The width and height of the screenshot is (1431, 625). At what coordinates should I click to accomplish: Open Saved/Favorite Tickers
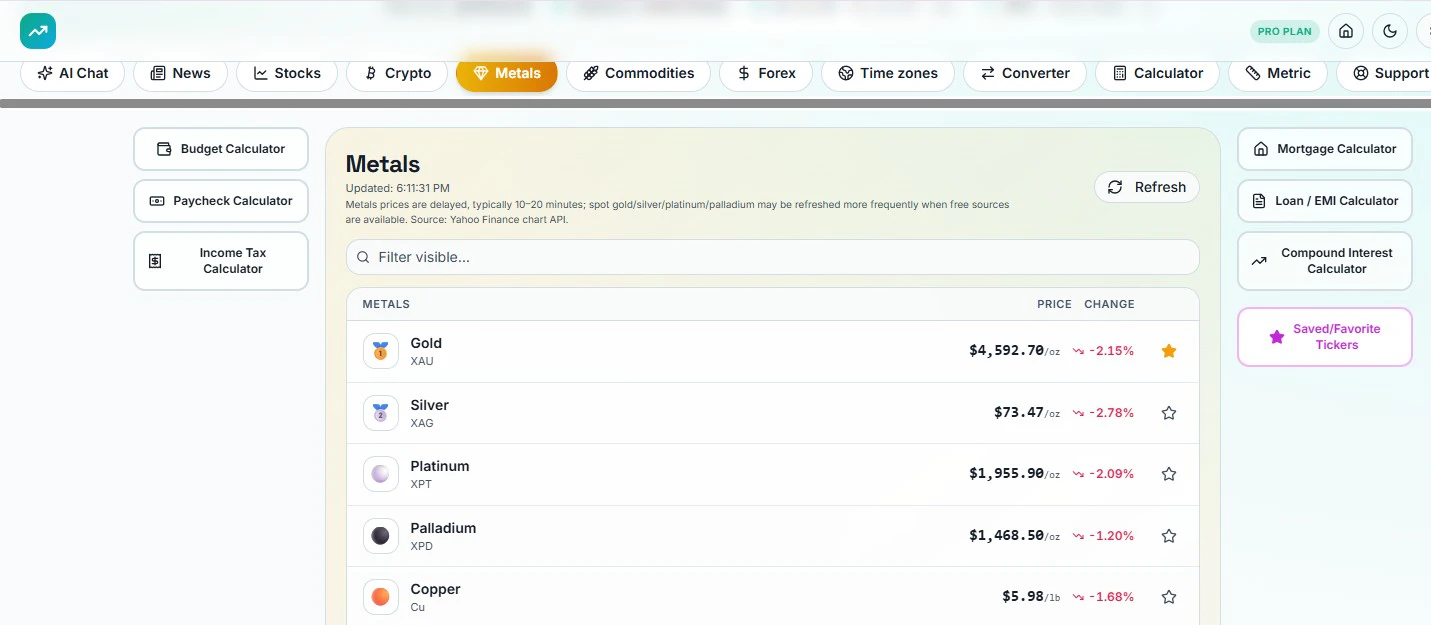pyautogui.click(x=1325, y=337)
